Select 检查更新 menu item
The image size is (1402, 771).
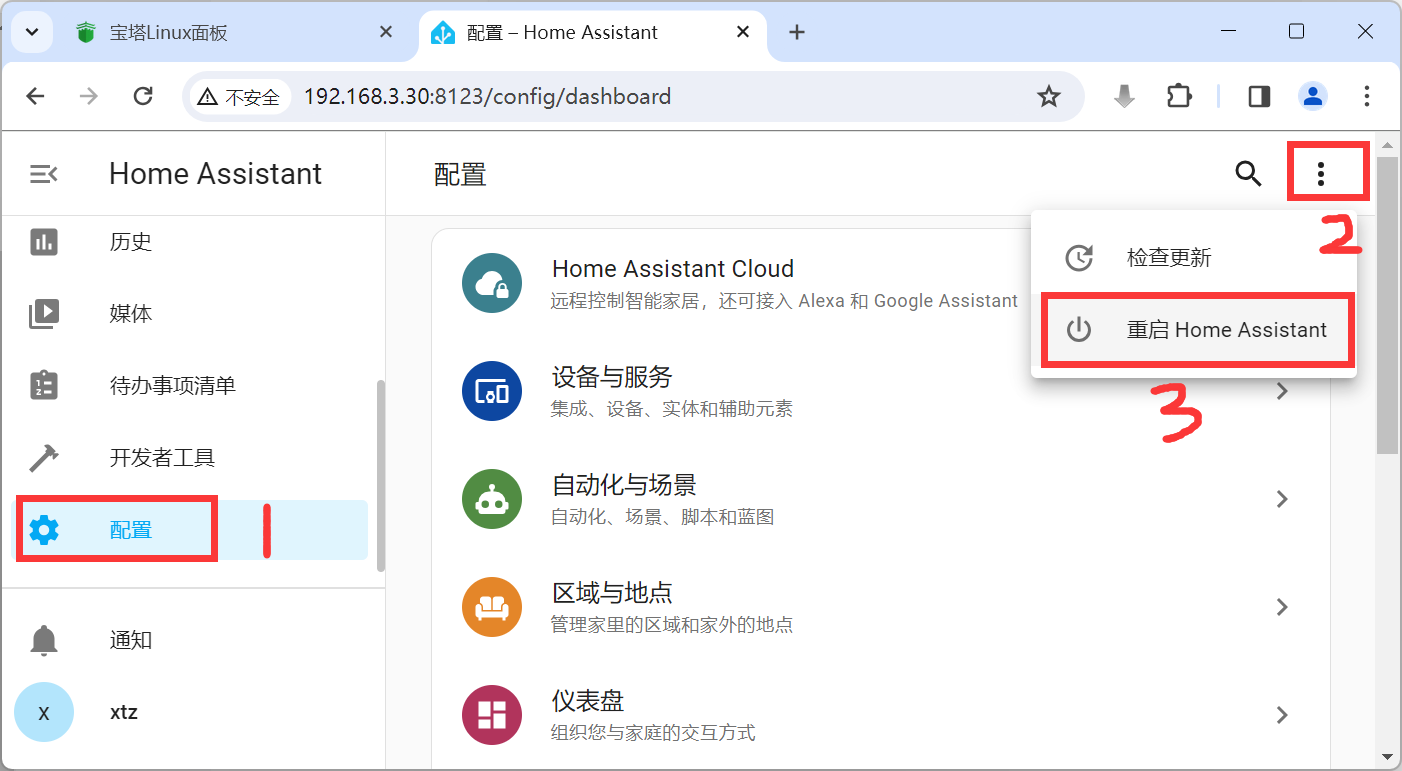click(x=1194, y=258)
